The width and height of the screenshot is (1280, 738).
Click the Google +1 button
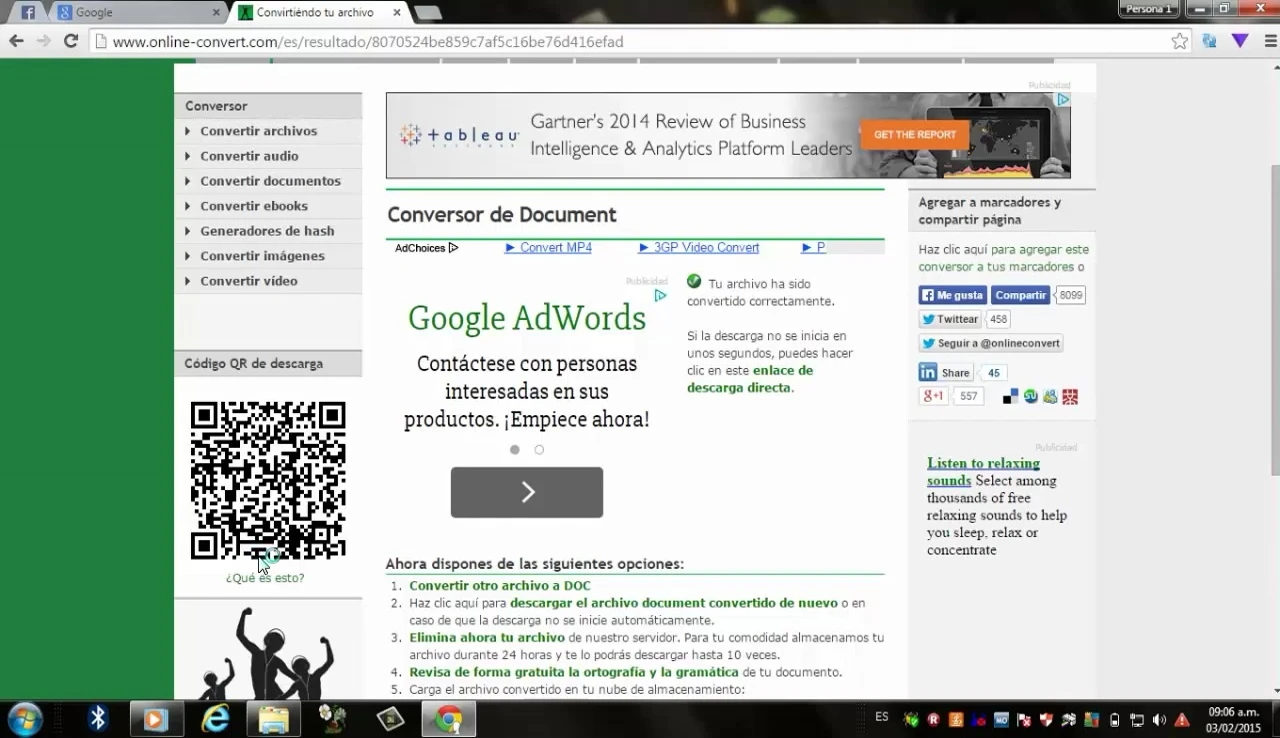(x=933, y=396)
